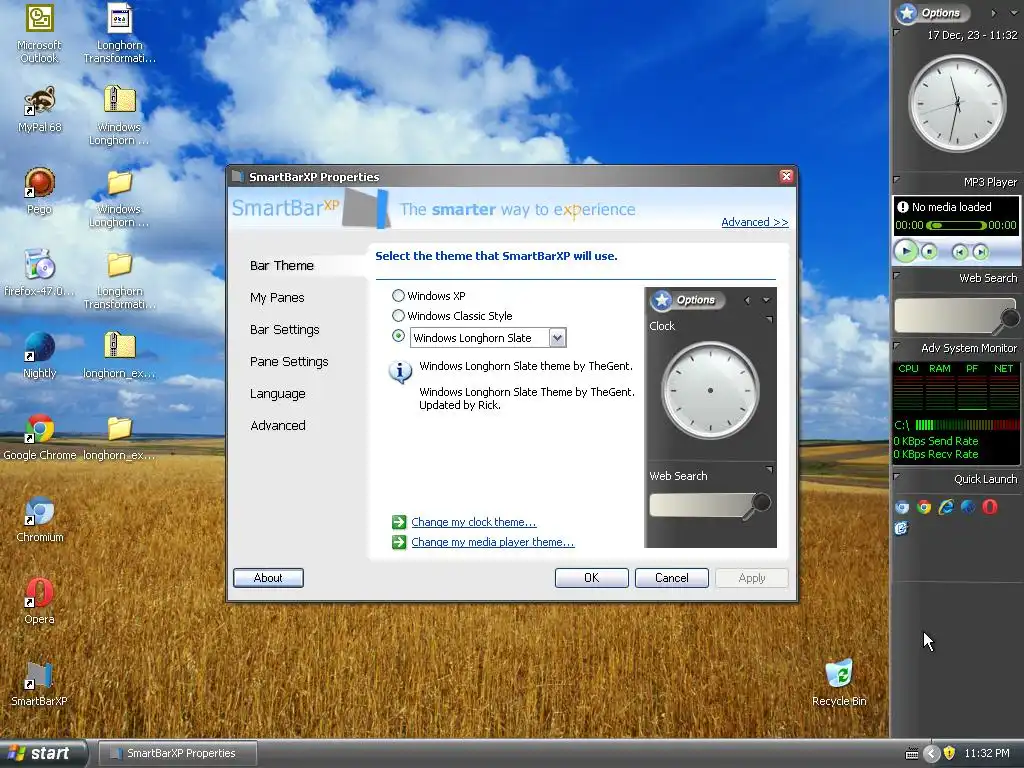
Task: Launch the second-row Quick Launch icon
Action: (902, 528)
